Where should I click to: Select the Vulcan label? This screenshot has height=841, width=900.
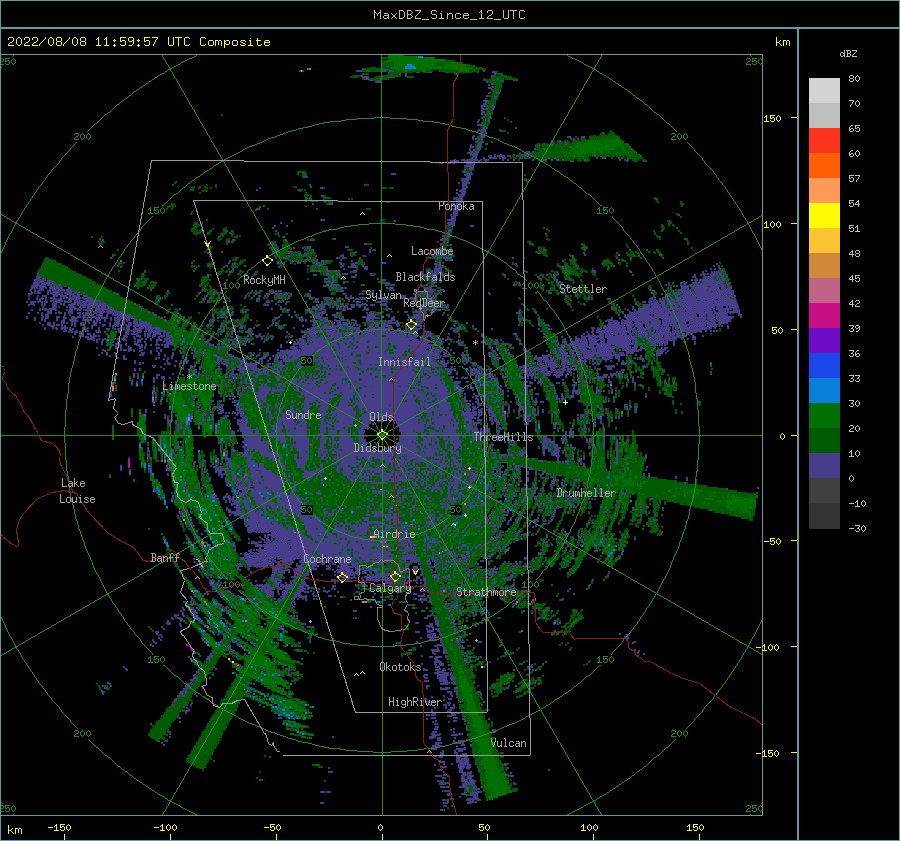click(x=509, y=743)
